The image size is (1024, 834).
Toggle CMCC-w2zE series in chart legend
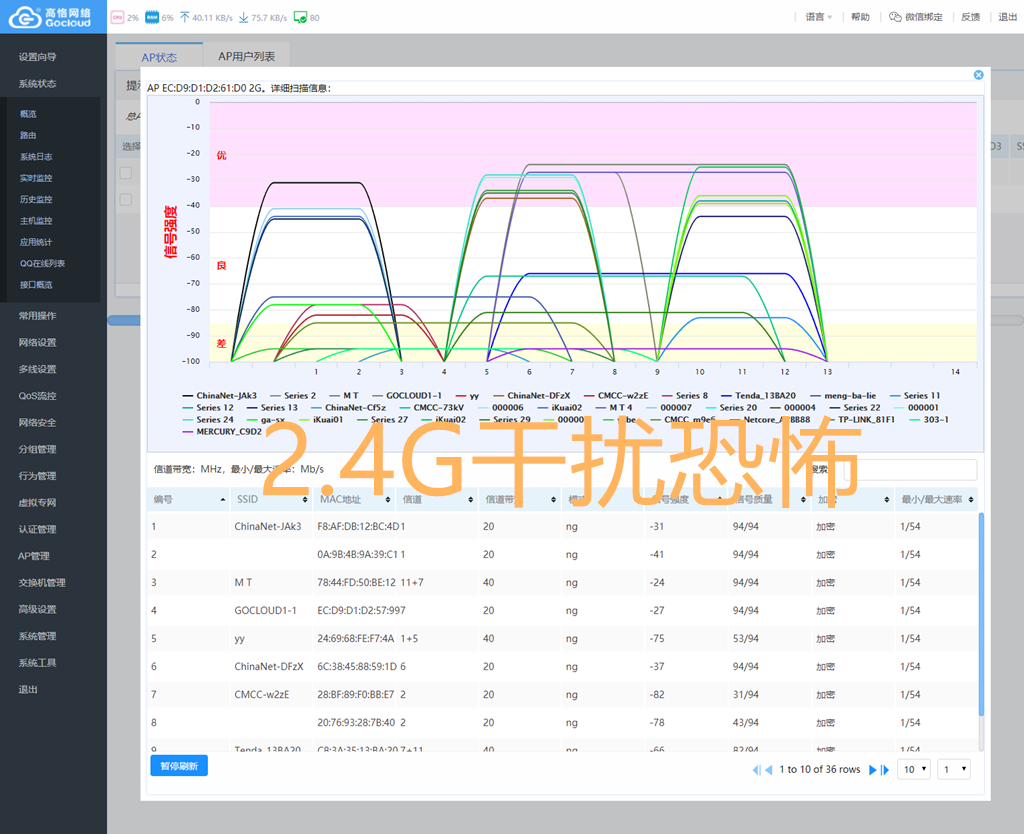(x=616, y=396)
